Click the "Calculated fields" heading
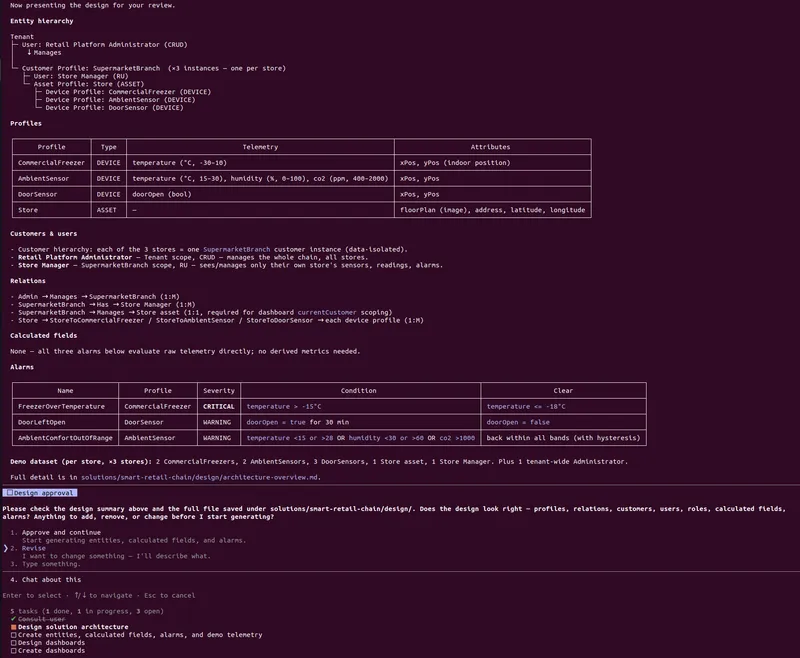Screen dimensions: 800x658 coord(44,336)
